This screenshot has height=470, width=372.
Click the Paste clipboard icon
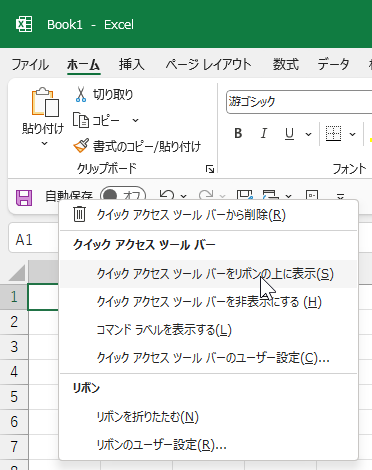click(45, 102)
